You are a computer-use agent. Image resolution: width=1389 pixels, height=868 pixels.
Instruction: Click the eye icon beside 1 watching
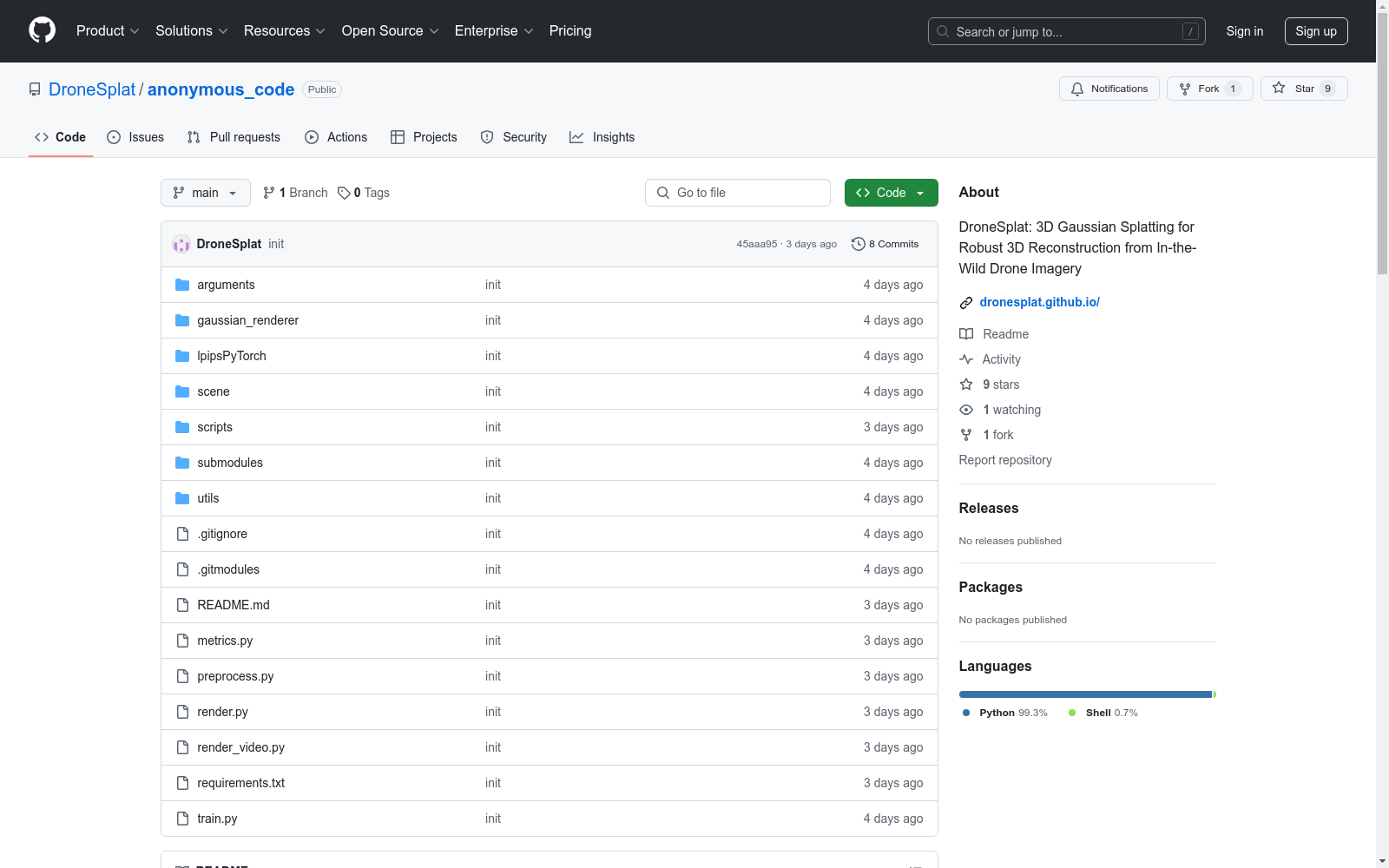[x=966, y=410]
